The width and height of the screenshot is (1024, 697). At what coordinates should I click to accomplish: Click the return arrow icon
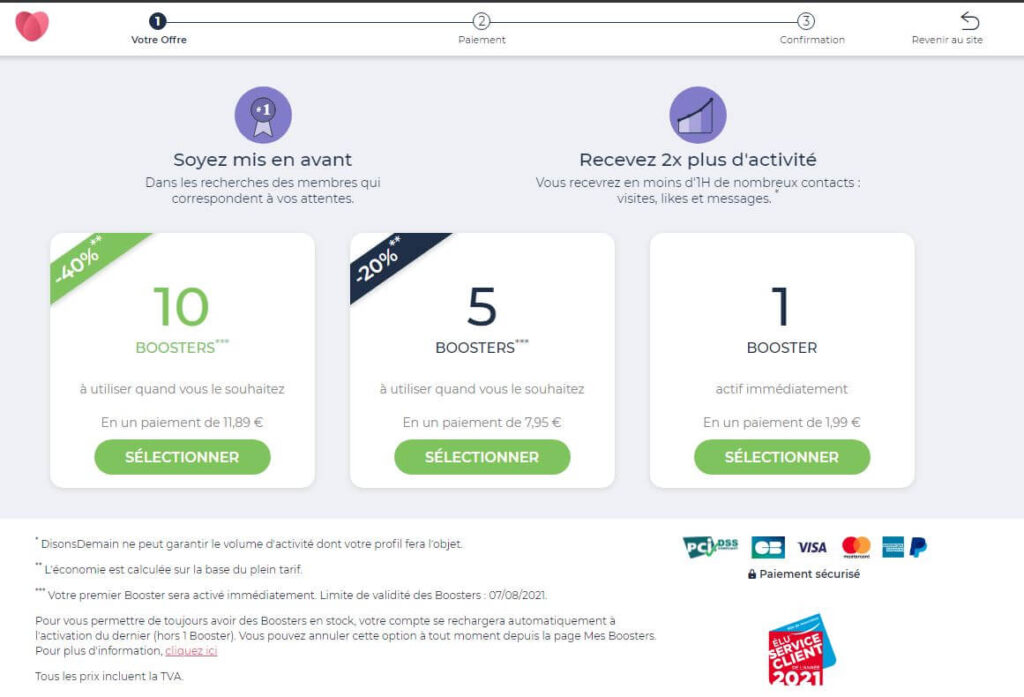point(969,21)
